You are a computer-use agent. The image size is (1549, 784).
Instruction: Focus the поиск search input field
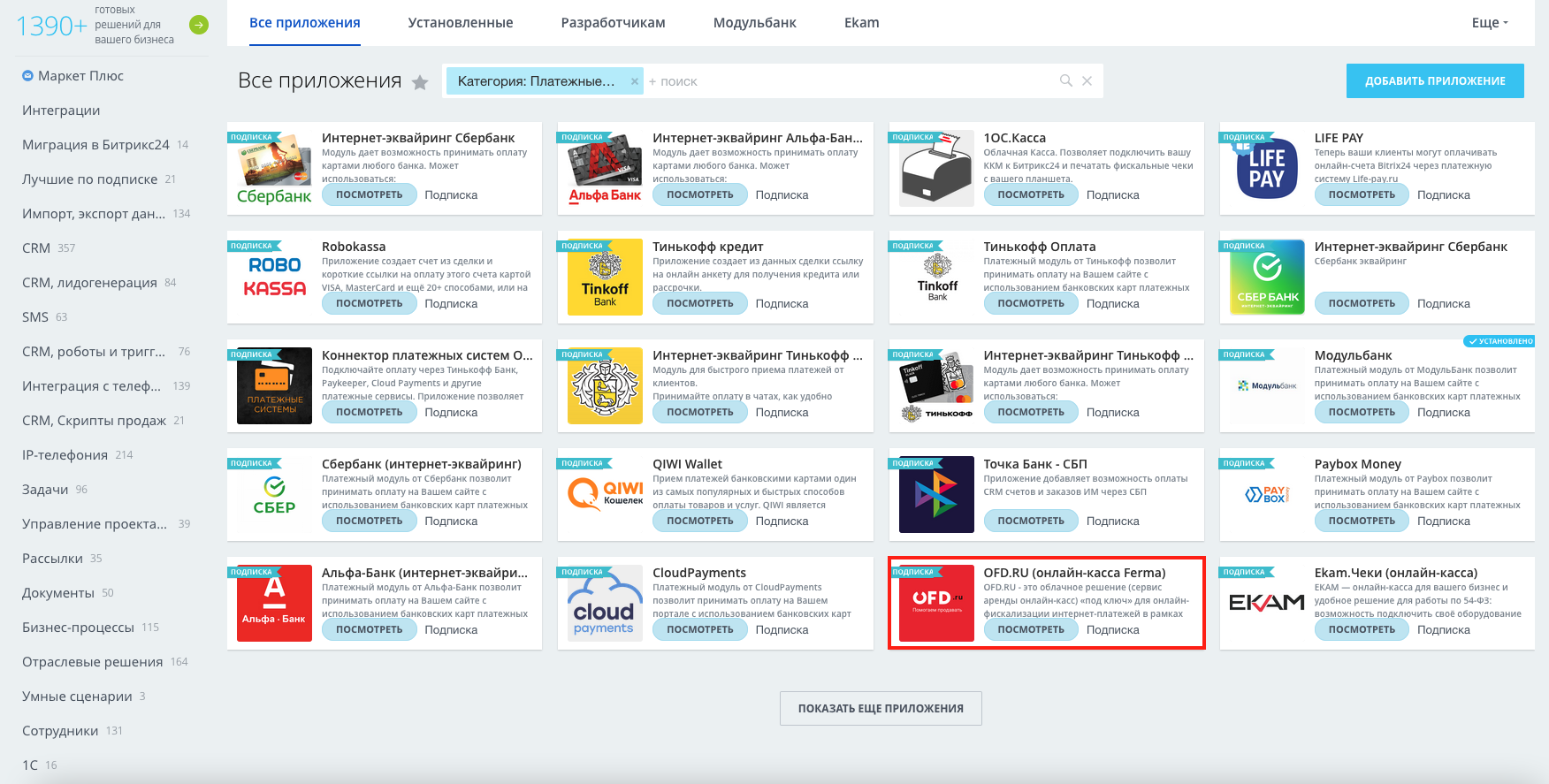click(849, 81)
